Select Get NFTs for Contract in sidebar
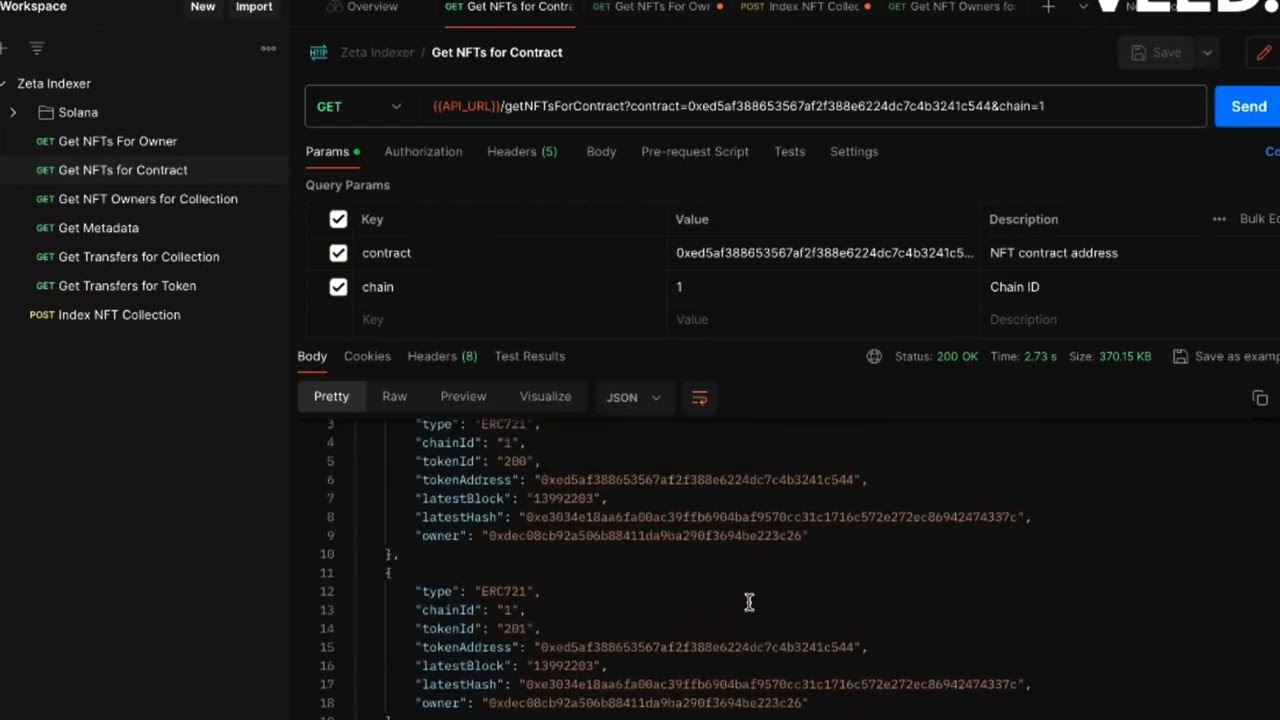This screenshot has width=1280, height=720. [122, 170]
